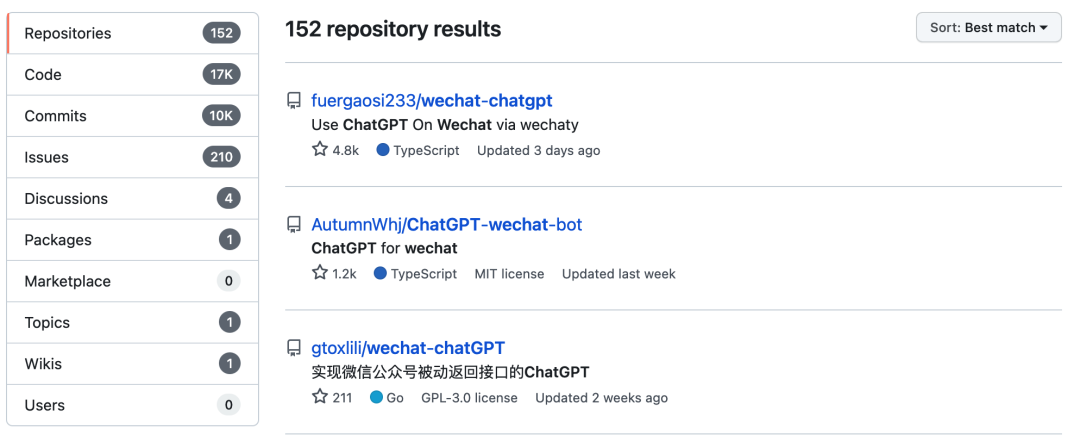
Task: Click the 4.8k star icon
Action: (320, 150)
